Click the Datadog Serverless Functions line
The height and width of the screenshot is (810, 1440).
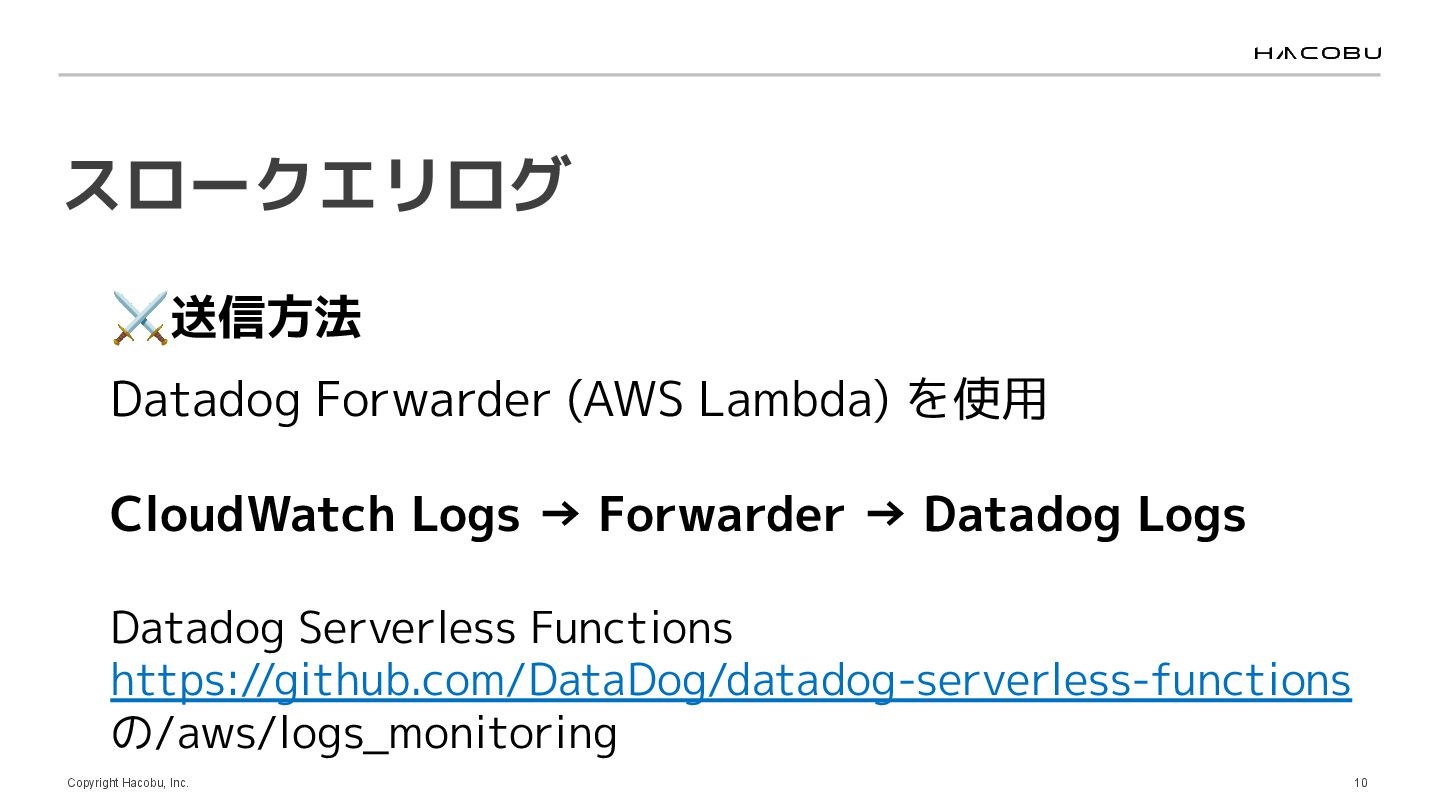pos(421,628)
